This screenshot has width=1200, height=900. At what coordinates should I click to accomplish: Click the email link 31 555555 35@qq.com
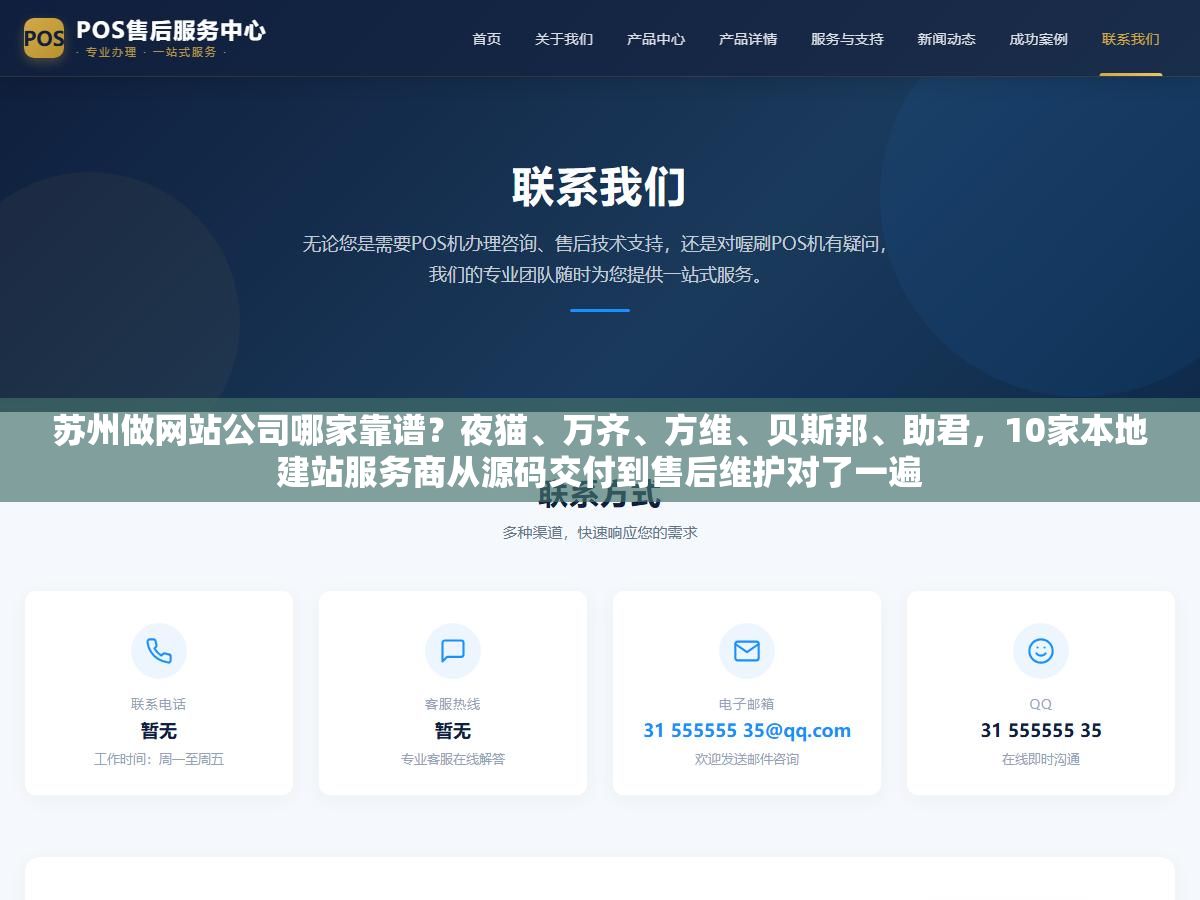pyautogui.click(x=747, y=730)
